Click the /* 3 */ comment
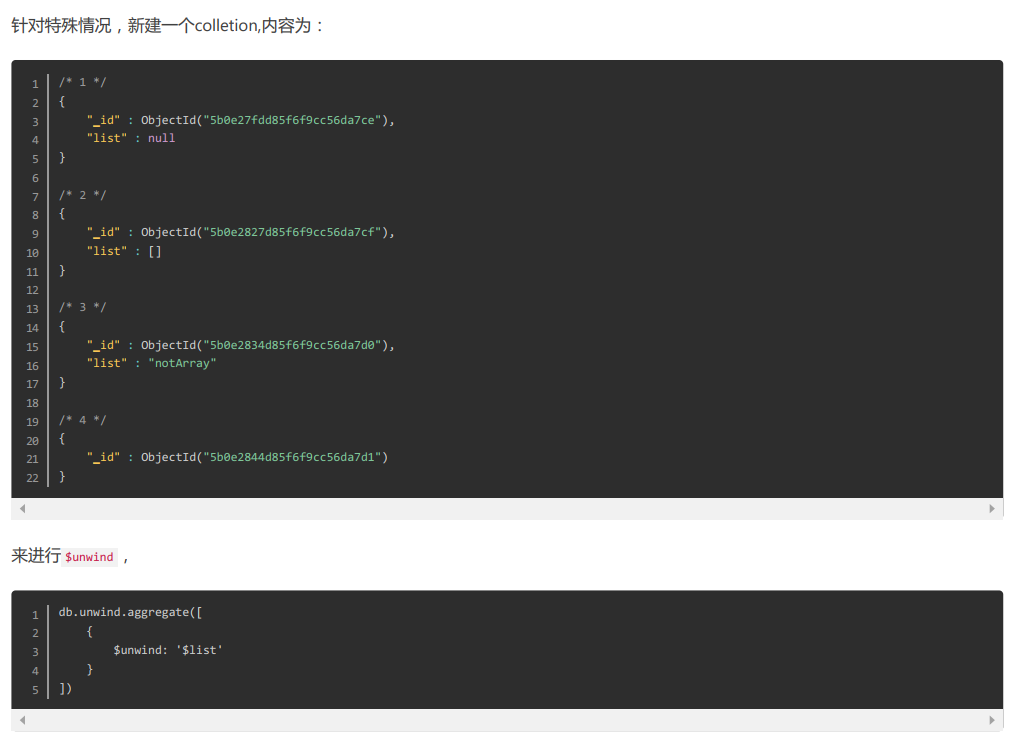This screenshot has height=736, width=1023. click(82, 307)
